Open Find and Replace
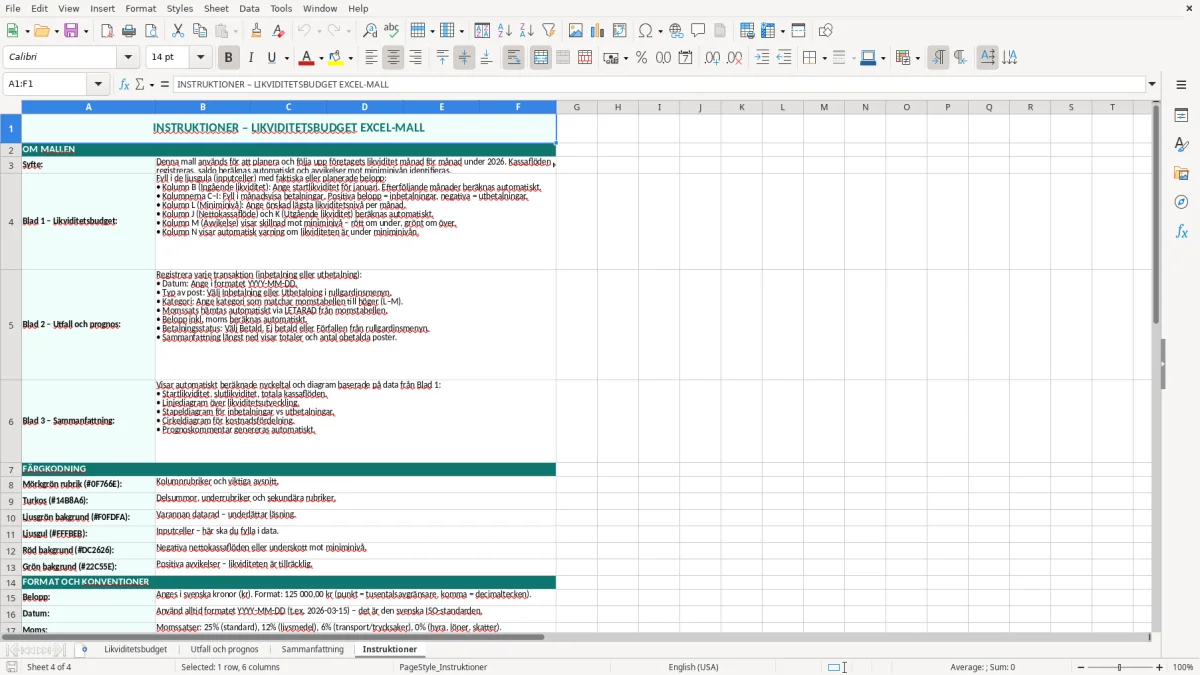This screenshot has width=1200, height=675. pos(369,31)
